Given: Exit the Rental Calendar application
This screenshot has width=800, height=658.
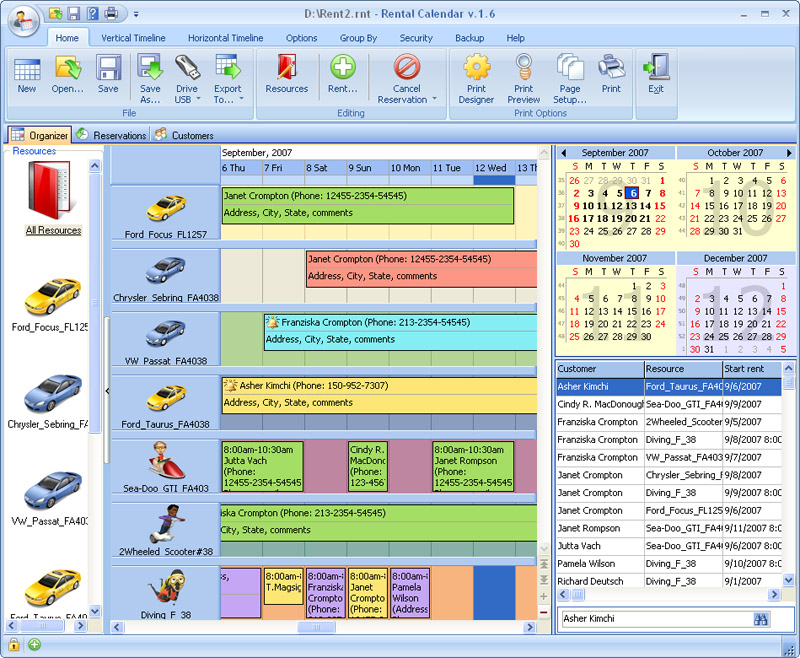Looking at the screenshot, I should pyautogui.click(x=655, y=80).
